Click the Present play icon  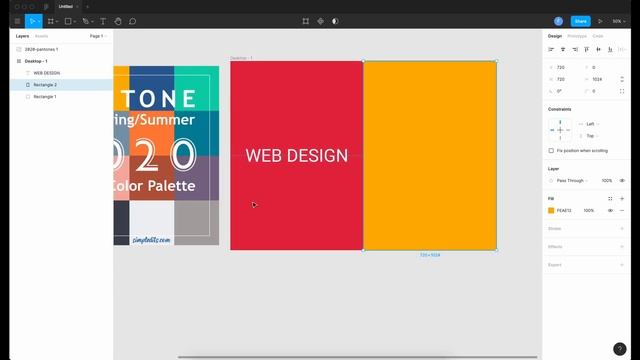600,21
